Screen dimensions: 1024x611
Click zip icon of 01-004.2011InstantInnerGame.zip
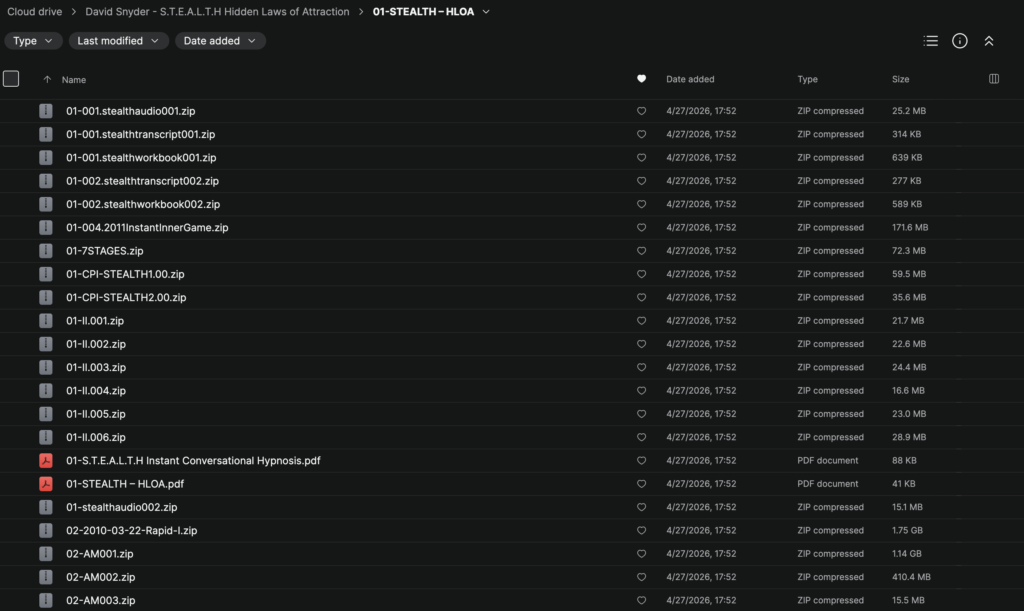coord(46,227)
